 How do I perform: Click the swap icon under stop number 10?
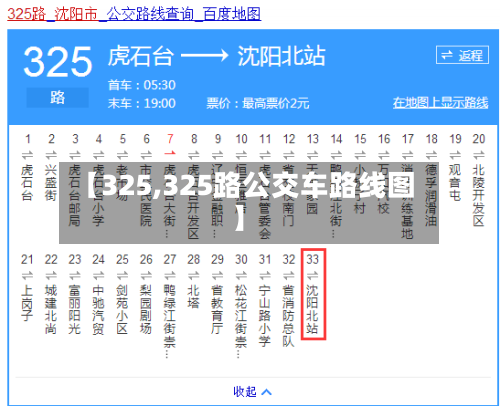point(241,155)
